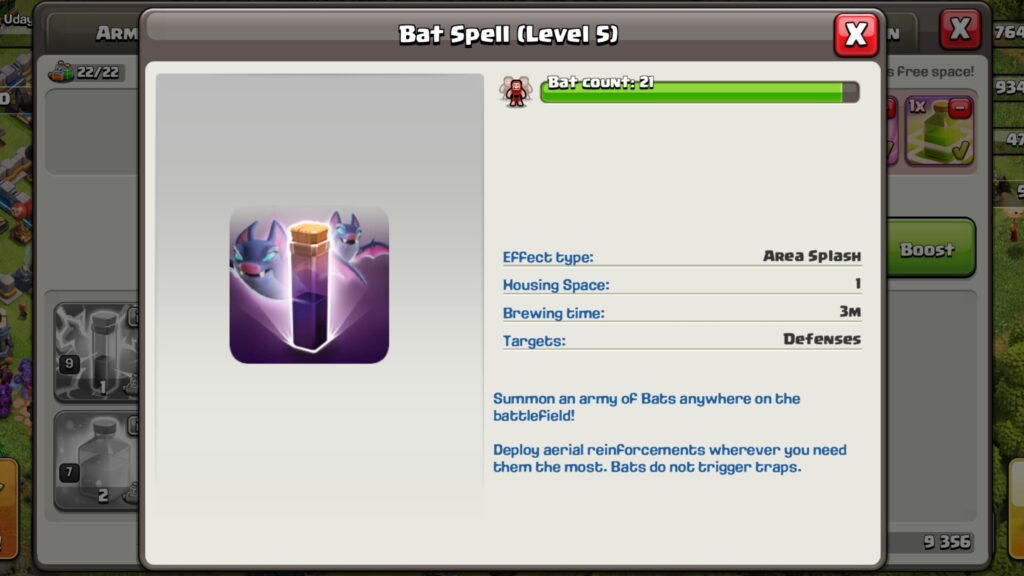Click the Effect type row
1024x576 pixels.
coord(682,257)
